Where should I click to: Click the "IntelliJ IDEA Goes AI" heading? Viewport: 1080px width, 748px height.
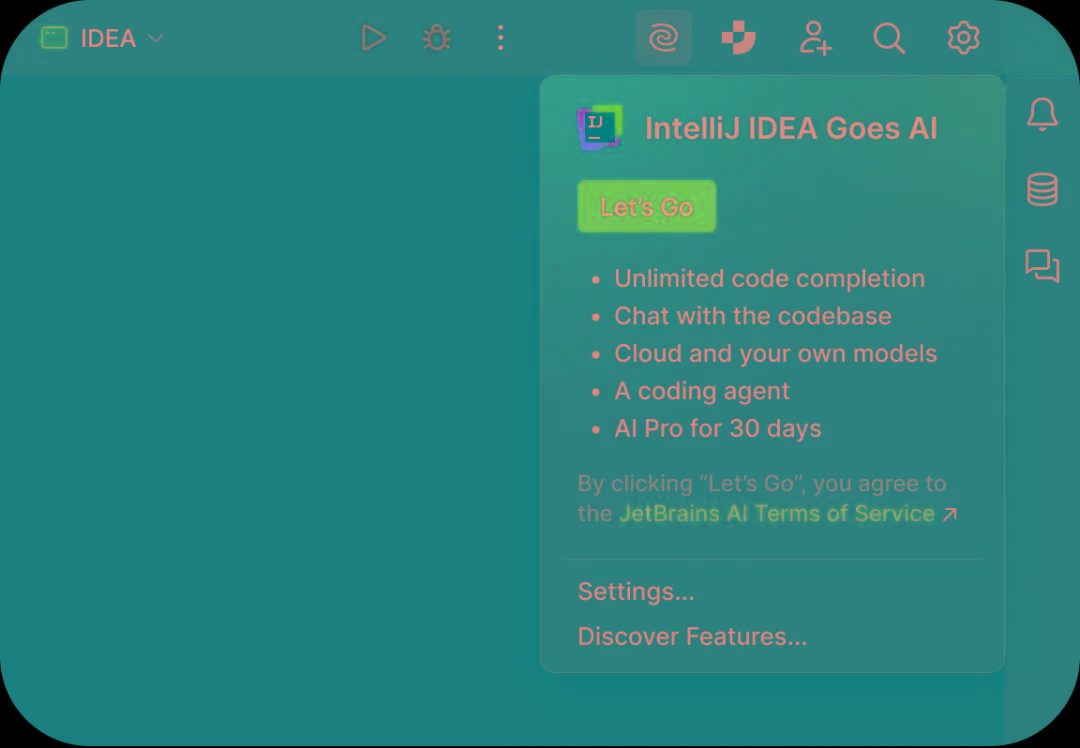pos(791,129)
